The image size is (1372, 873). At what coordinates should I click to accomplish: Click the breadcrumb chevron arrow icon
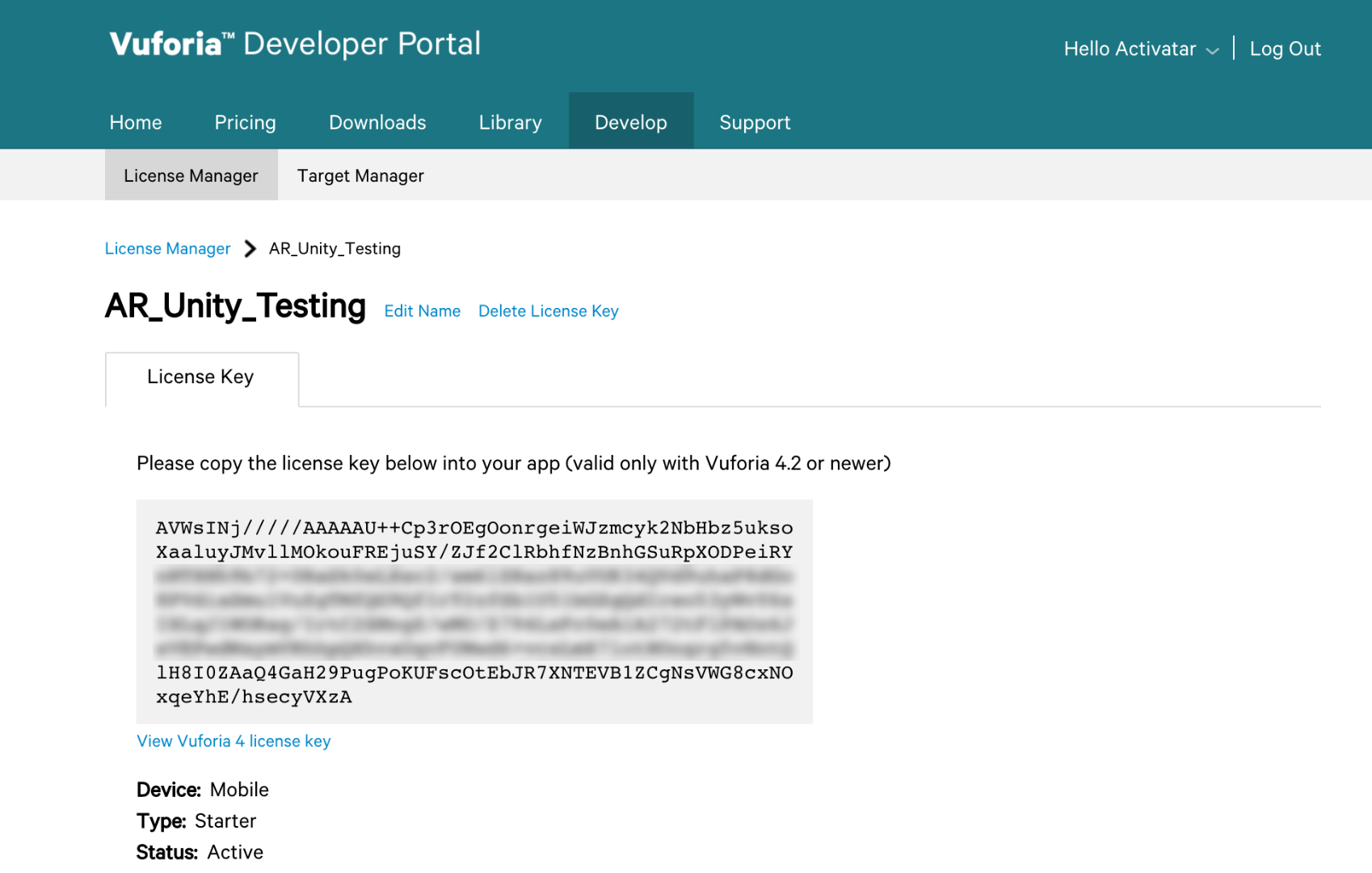[250, 249]
